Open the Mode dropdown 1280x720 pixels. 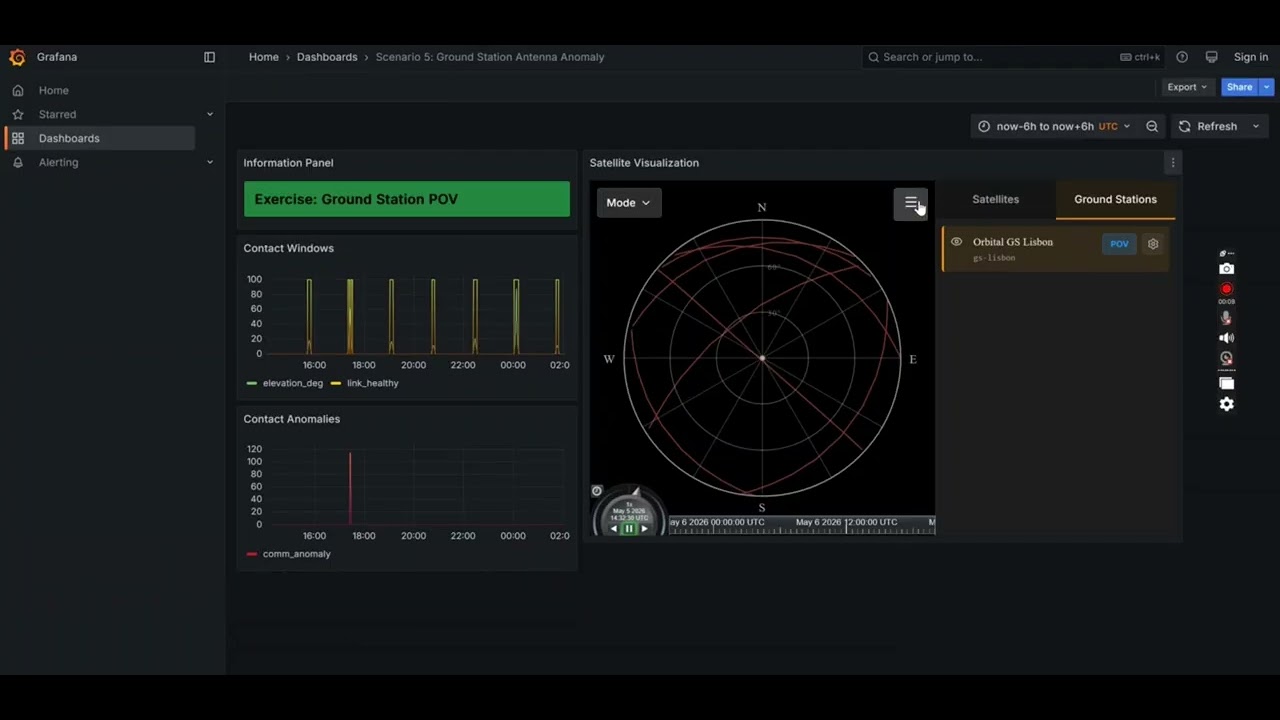click(628, 202)
